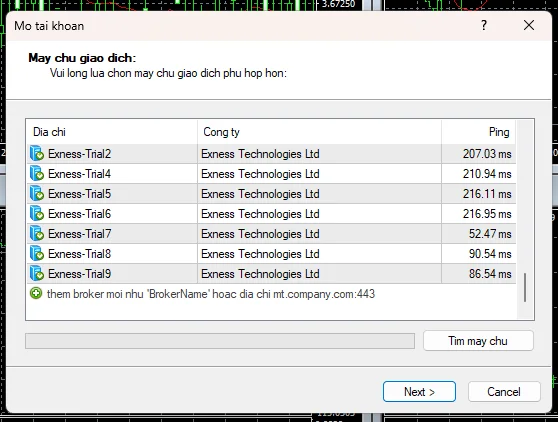The image size is (558, 422).
Task: Click the Tim may chu scan button
Action: [x=478, y=341]
